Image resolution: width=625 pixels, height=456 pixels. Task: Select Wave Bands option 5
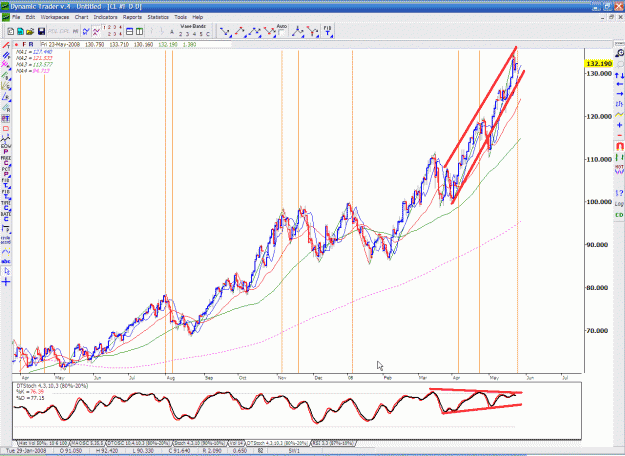pos(201,34)
